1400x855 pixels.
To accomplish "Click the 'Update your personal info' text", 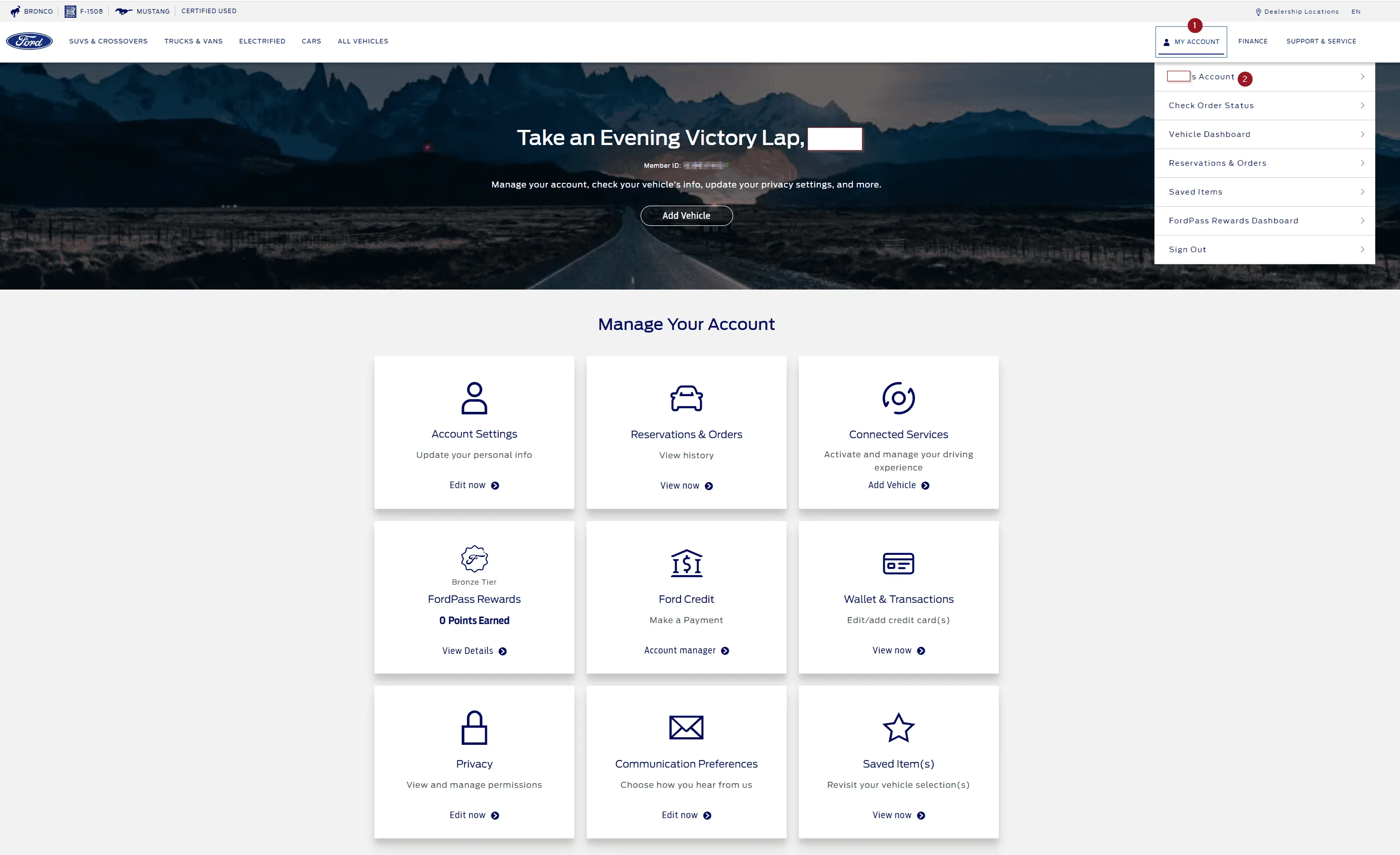I will point(474,455).
